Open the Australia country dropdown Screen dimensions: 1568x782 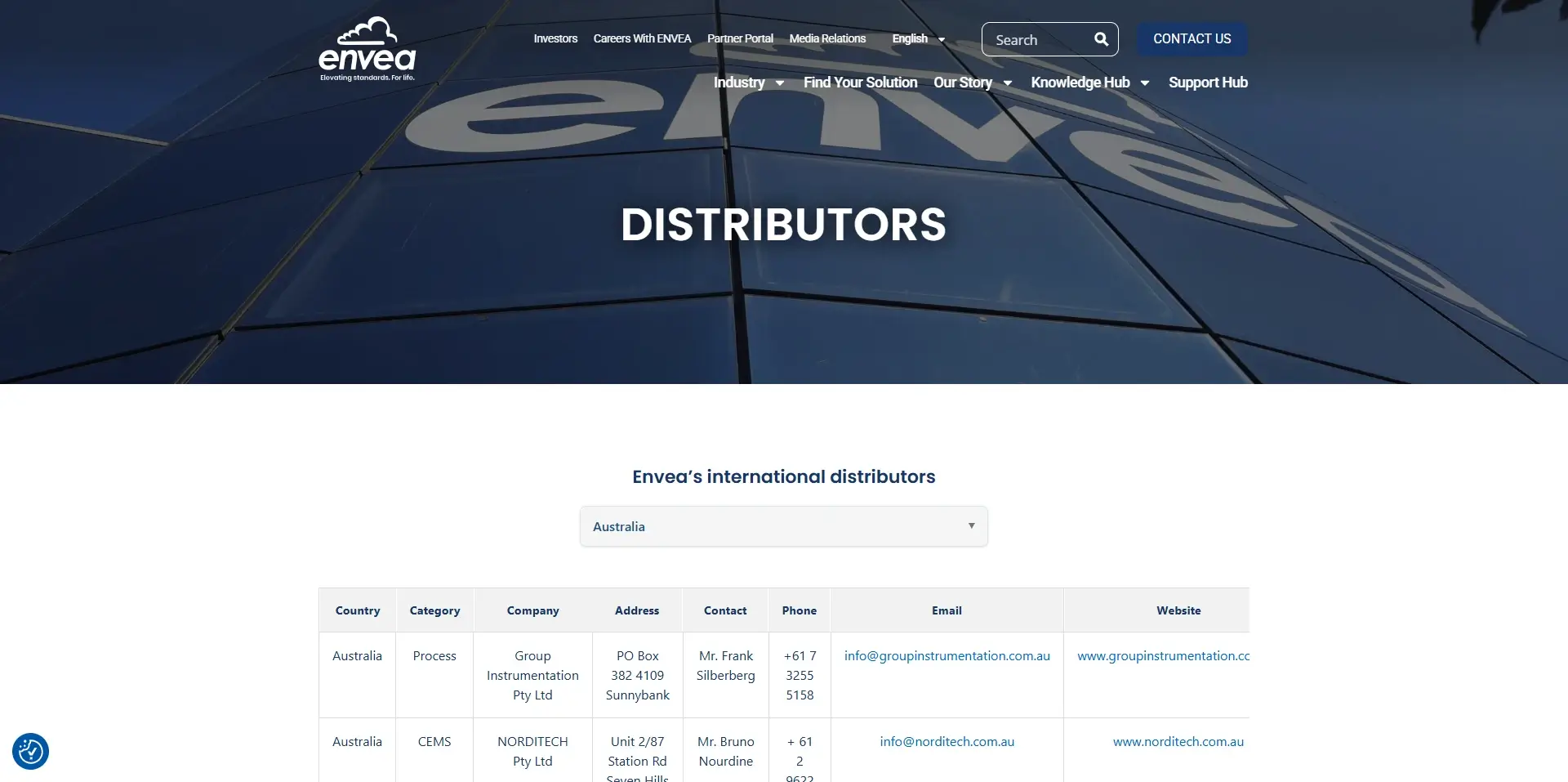(783, 526)
